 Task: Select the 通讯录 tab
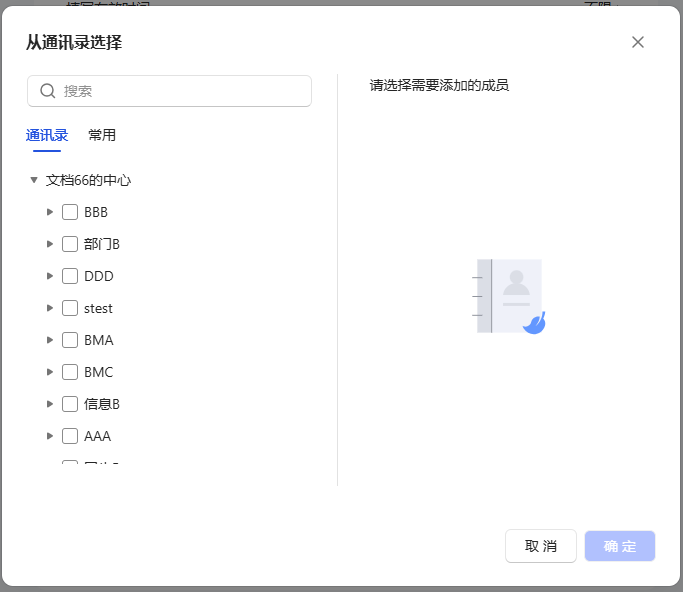47,135
